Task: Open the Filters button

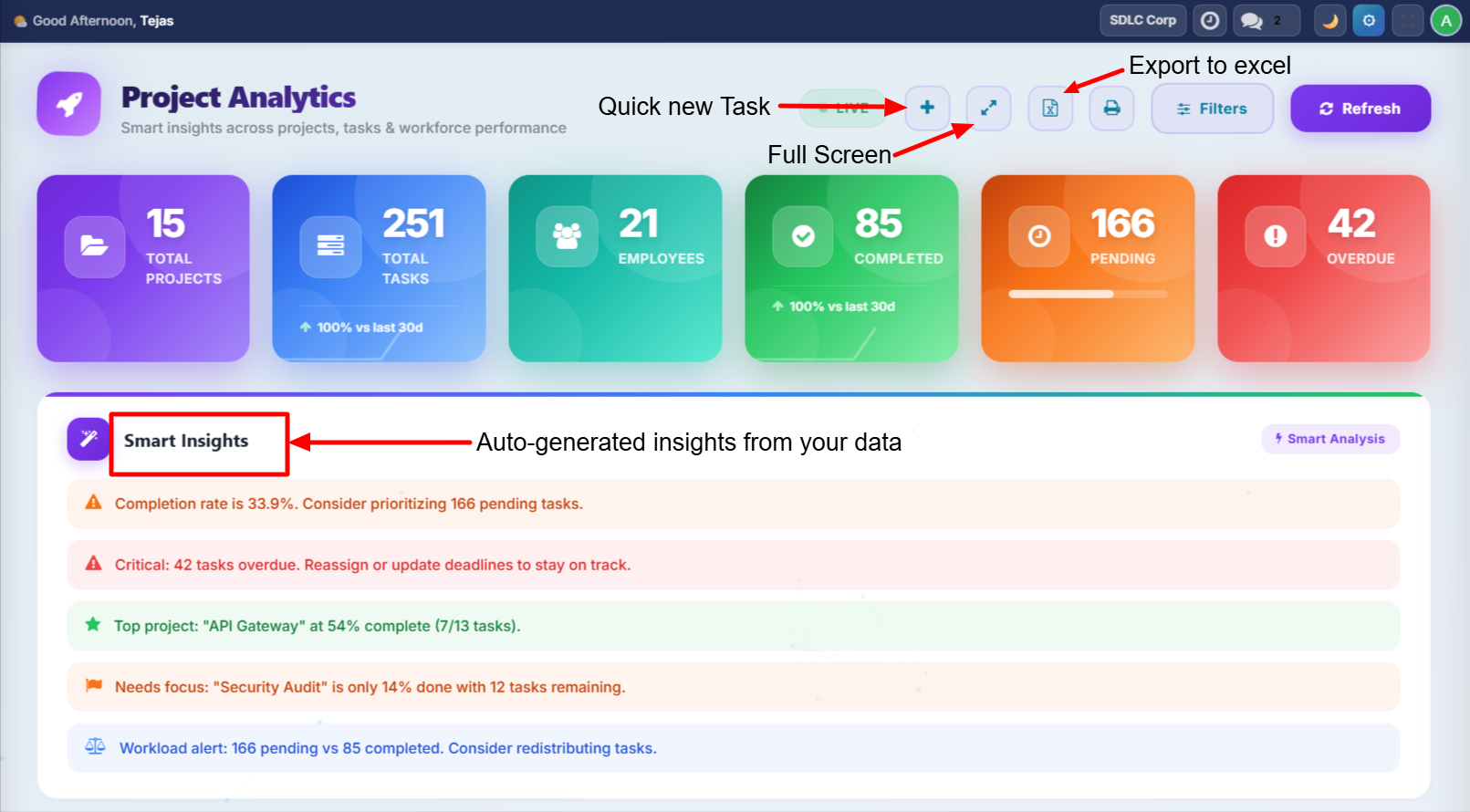Action: [x=1212, y=109]
